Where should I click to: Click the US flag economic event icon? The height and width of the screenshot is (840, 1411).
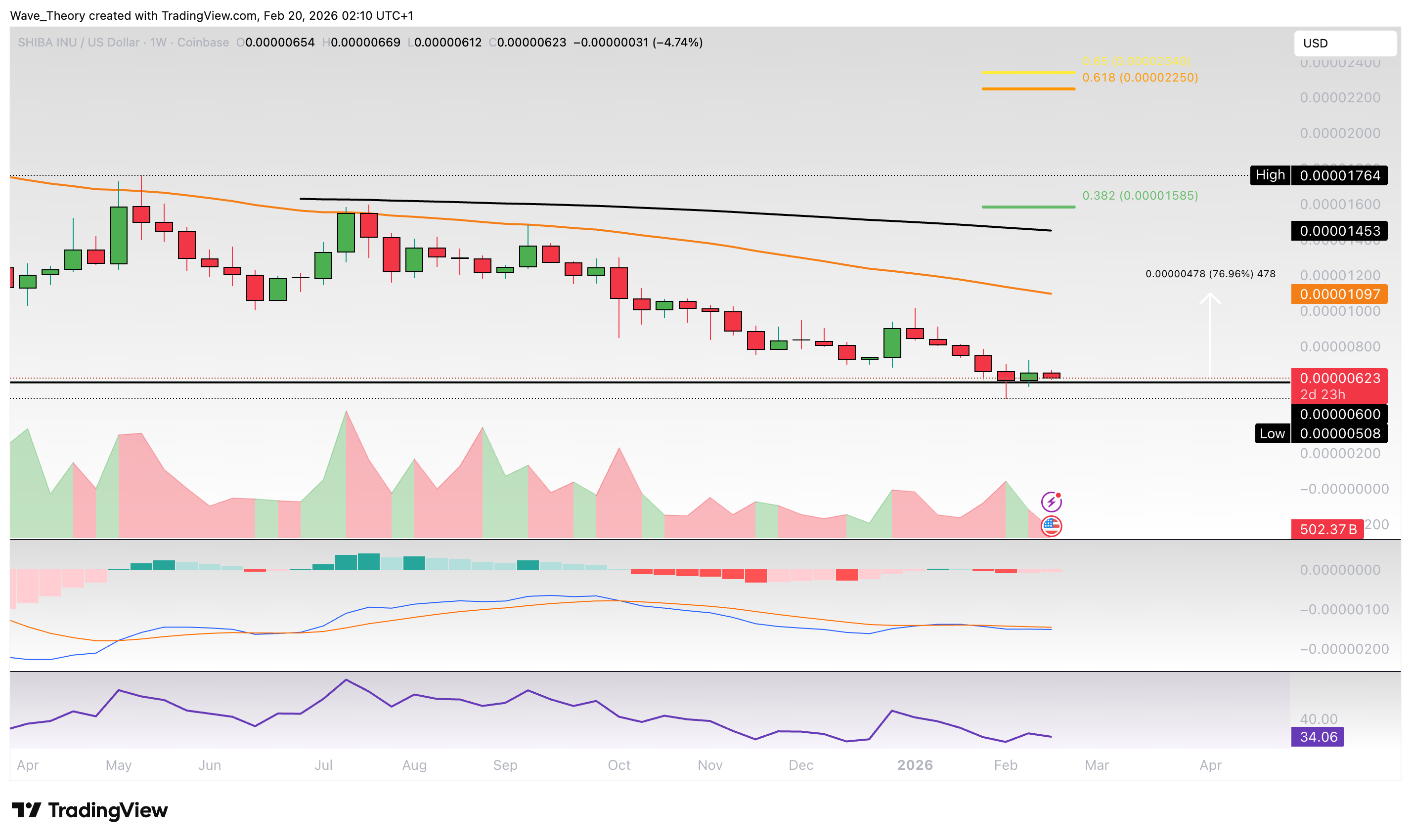[x=1051, y=526]
